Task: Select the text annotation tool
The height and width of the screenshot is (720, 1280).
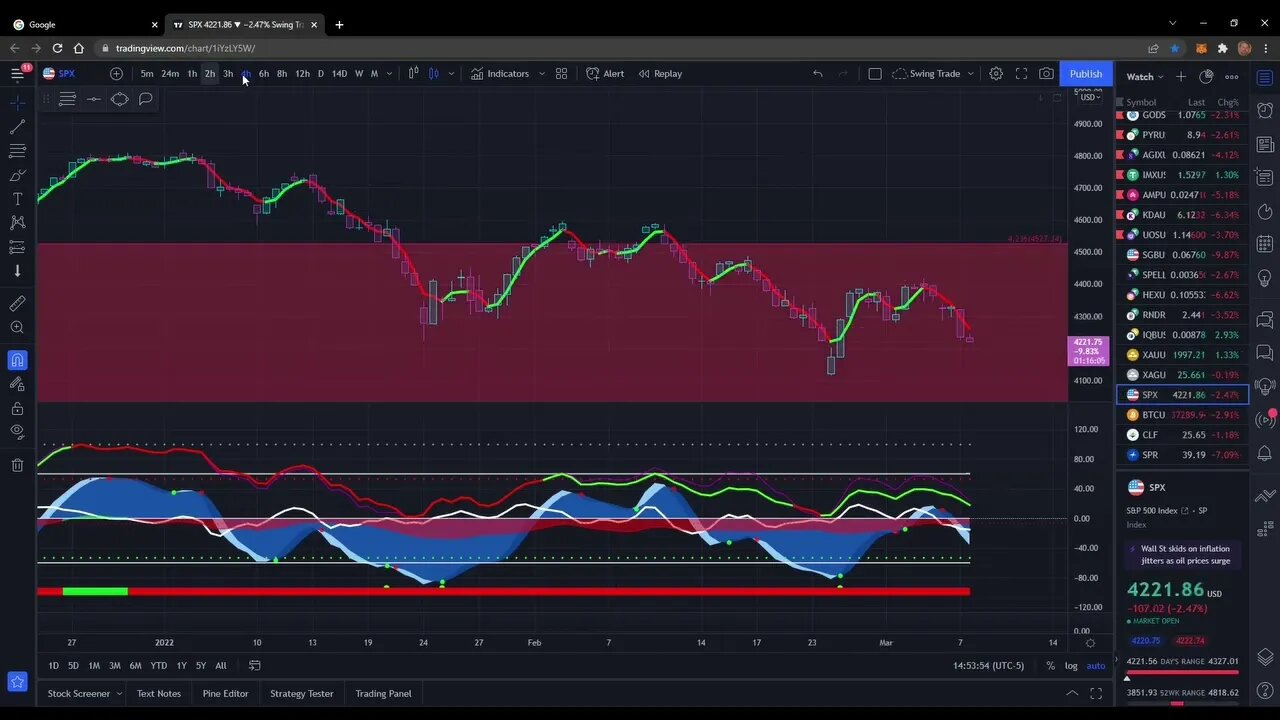Action: 17,199
